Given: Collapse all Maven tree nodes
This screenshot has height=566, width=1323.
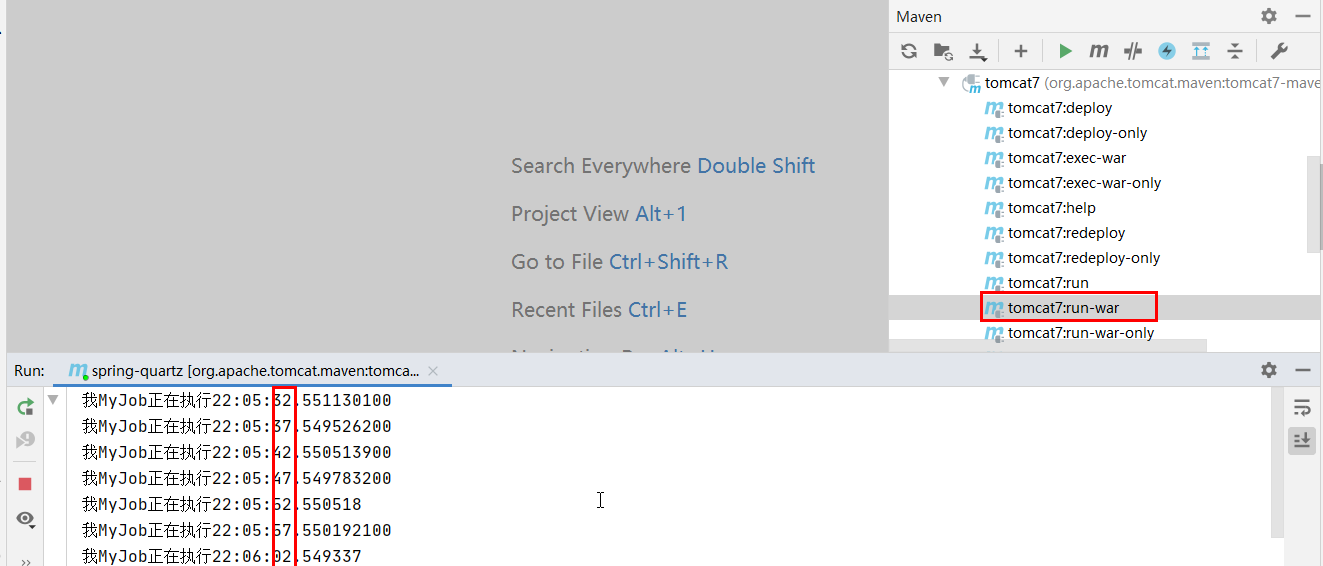Looking at the screenshot, I should (x=1235, y=51).
